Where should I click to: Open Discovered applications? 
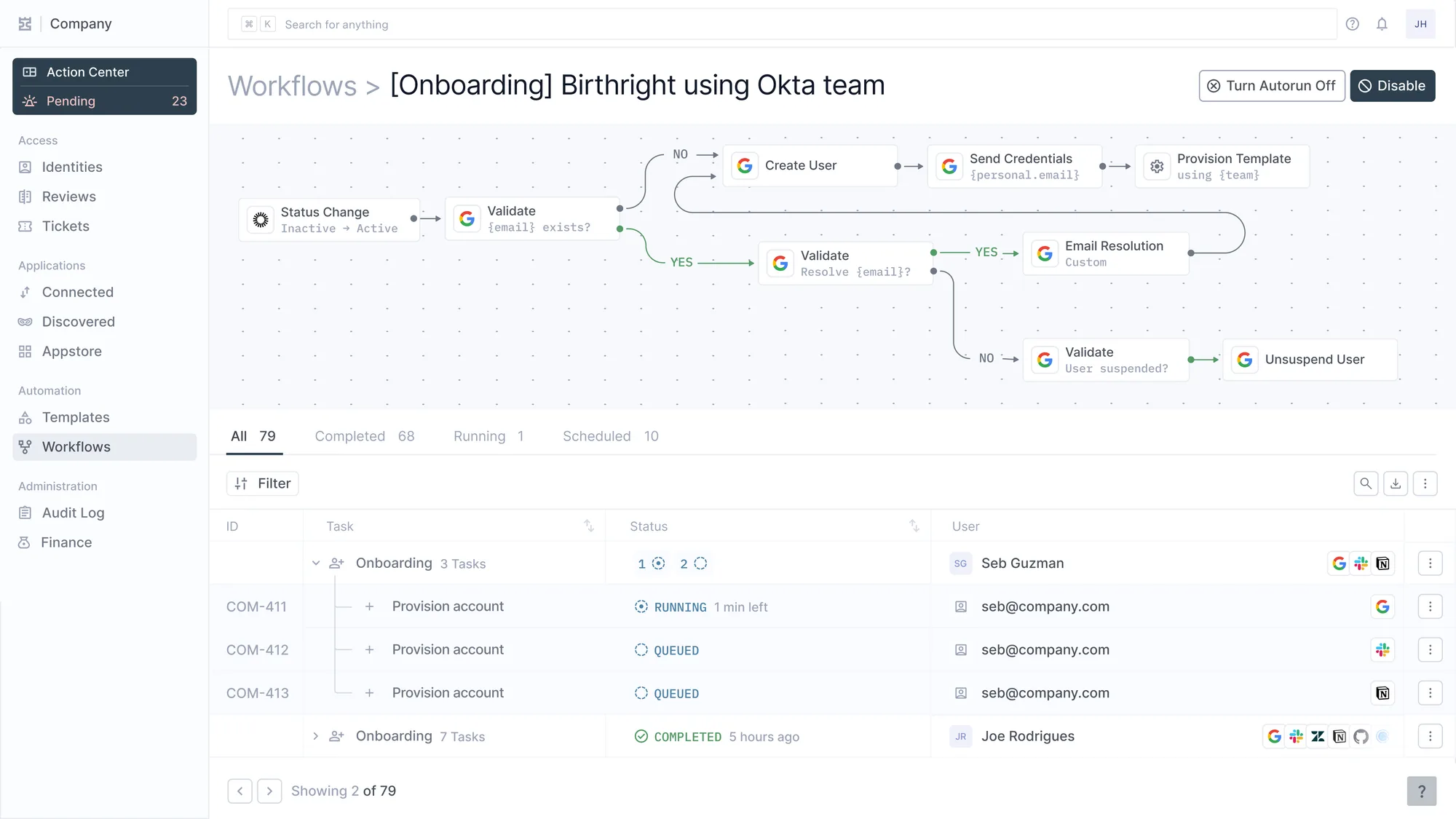tap(104, 322)
